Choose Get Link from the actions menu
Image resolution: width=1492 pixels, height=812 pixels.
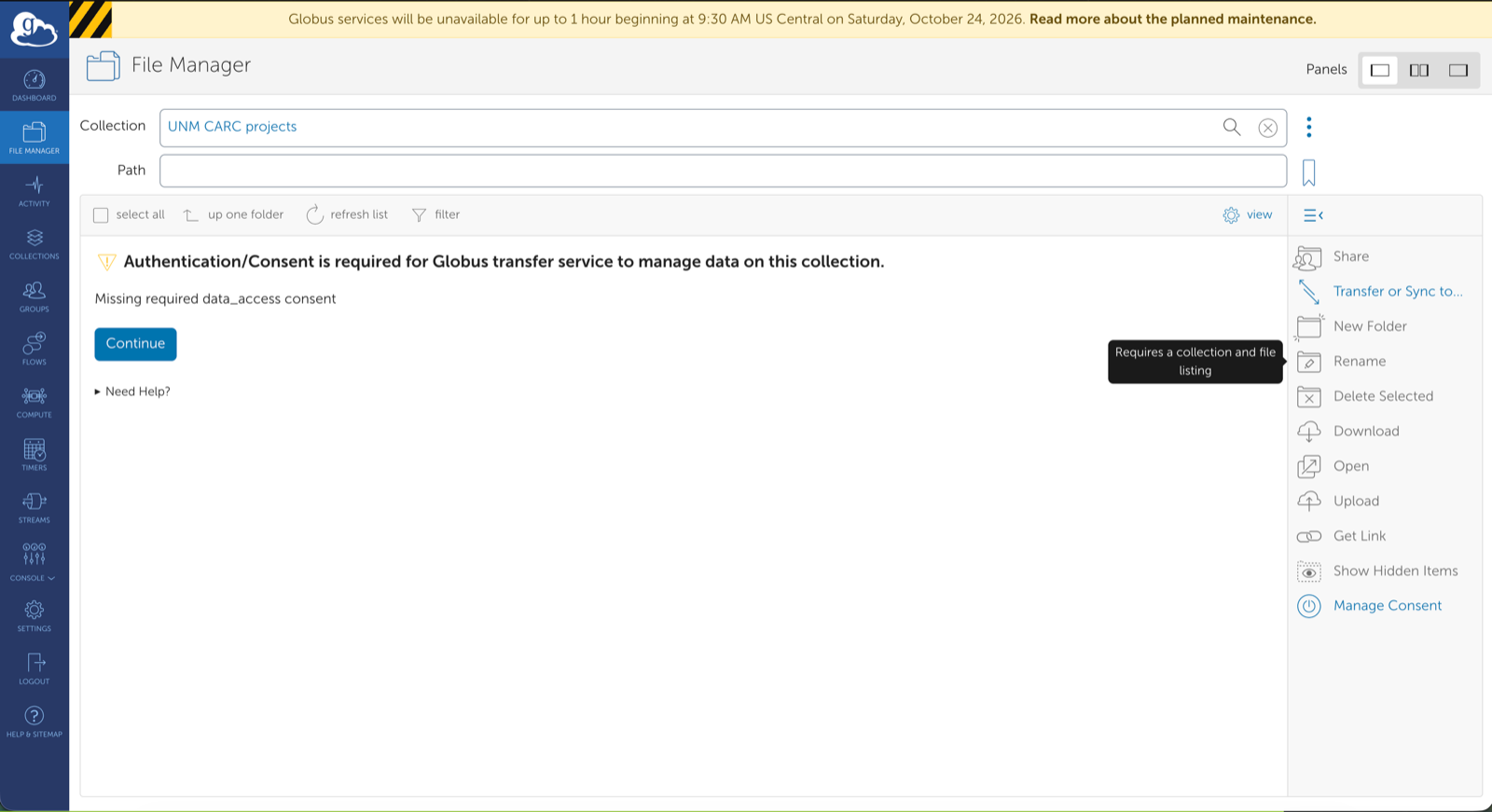coord(1341,536)
